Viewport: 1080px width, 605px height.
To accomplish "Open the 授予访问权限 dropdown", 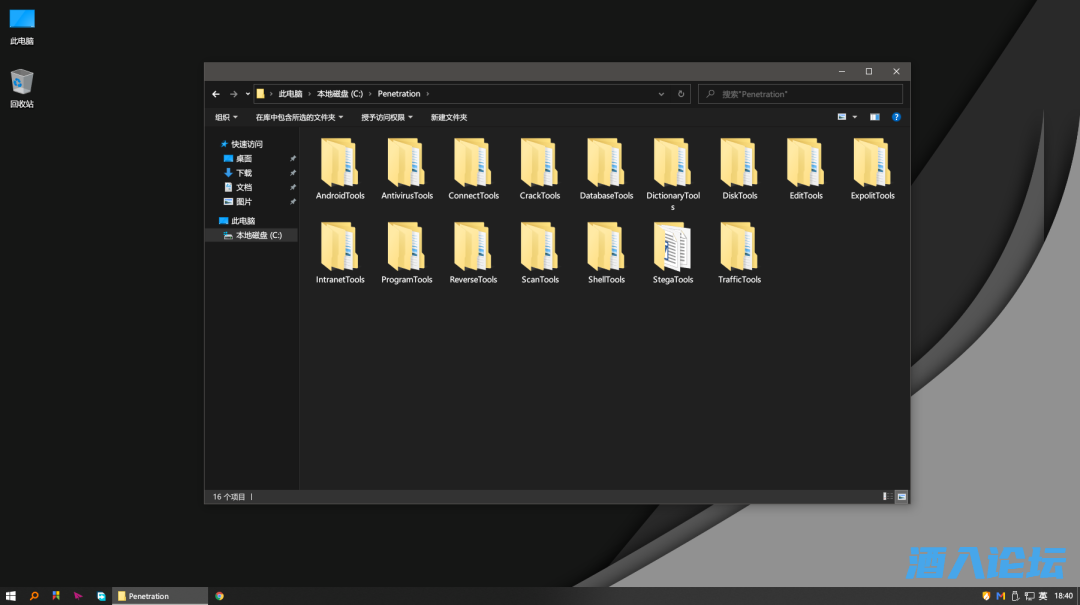I will [386, 117].
